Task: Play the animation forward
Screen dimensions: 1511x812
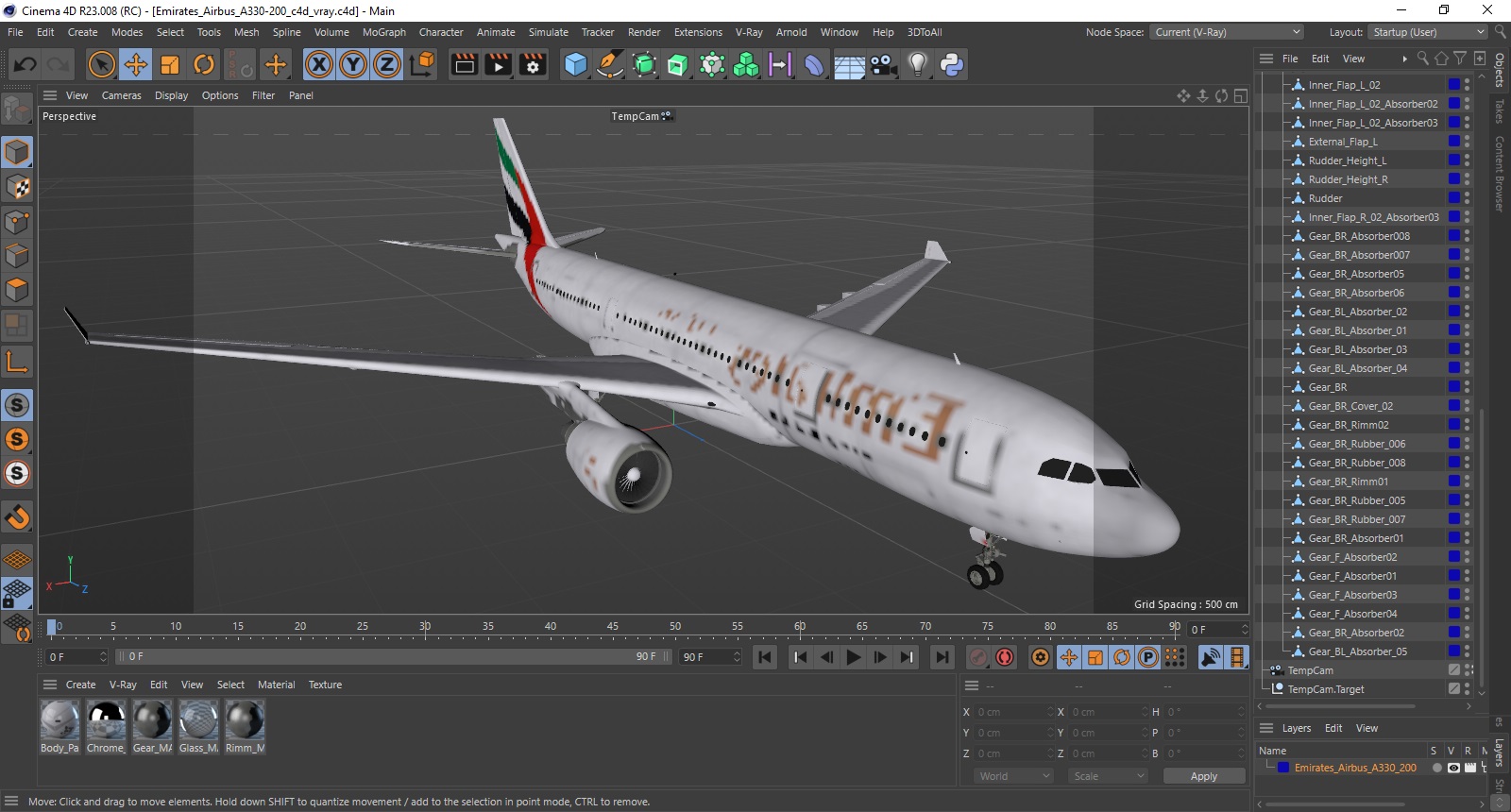Action: pos(854,657)
